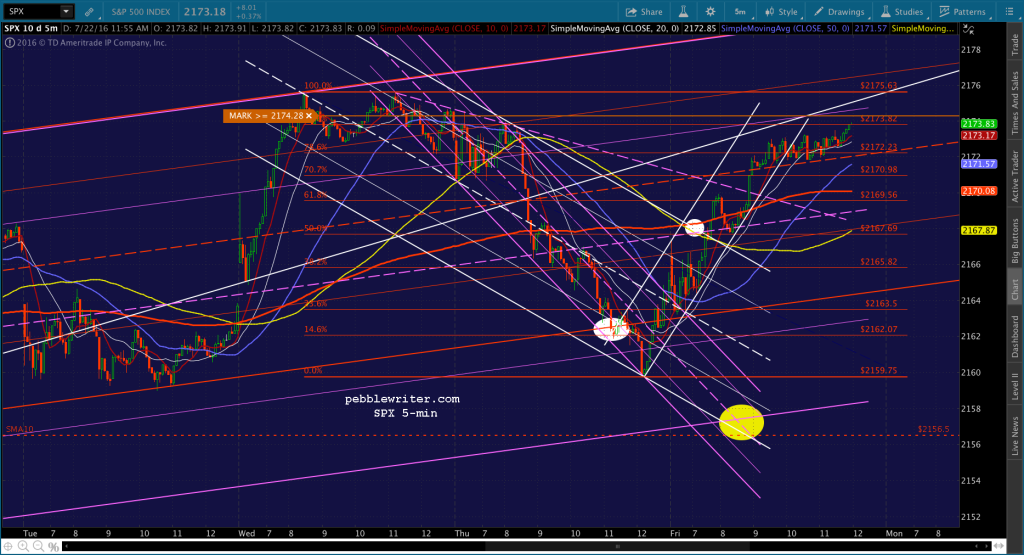1024x555 pixels.
Task: Click the $2167.69 Fibonacci level label
Action: point(878,228)
